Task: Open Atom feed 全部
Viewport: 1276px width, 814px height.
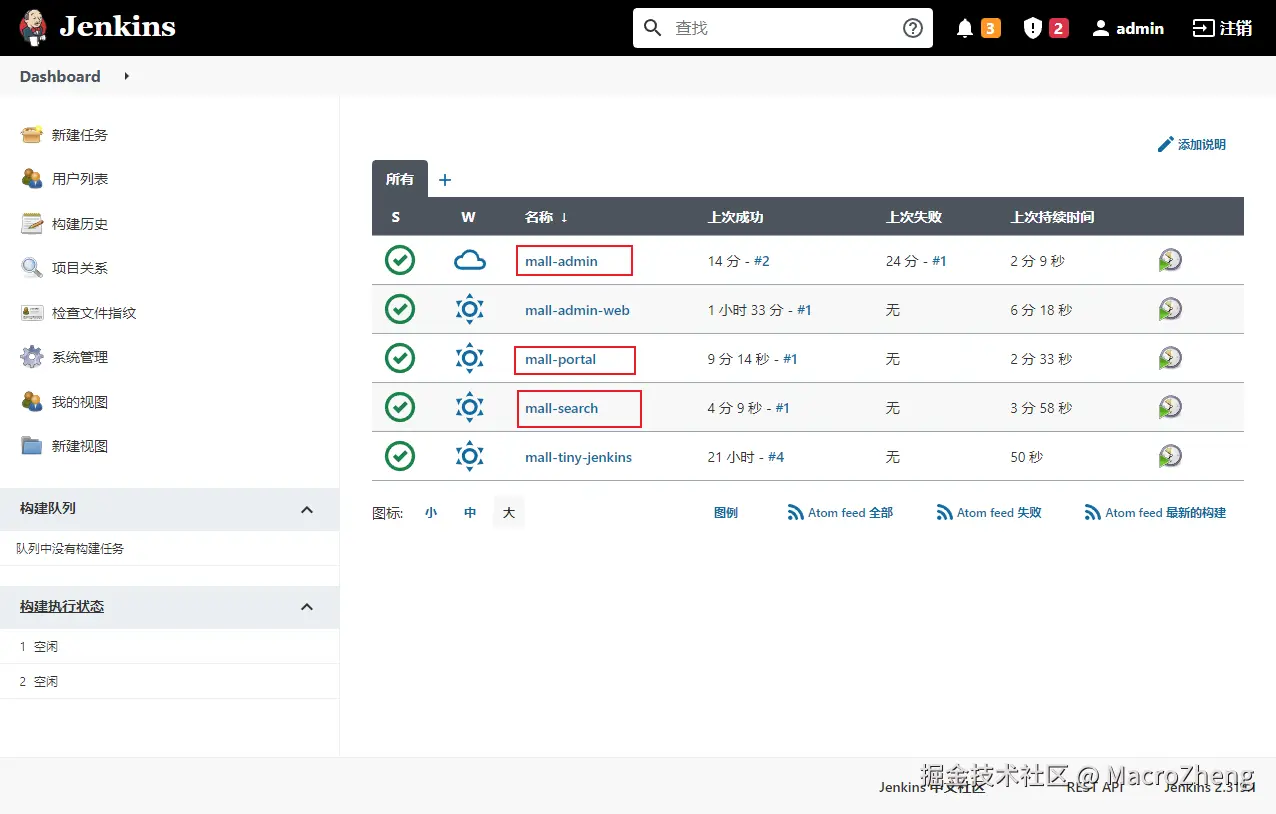Action: [x=840, y=512]
